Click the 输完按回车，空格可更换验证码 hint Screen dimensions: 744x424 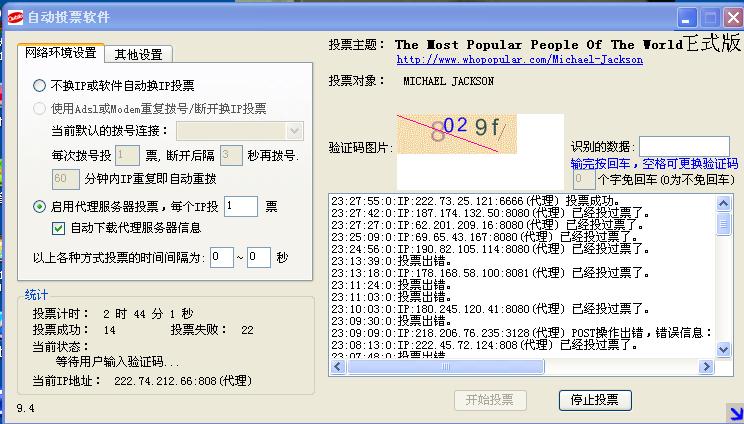coord(654,164)
